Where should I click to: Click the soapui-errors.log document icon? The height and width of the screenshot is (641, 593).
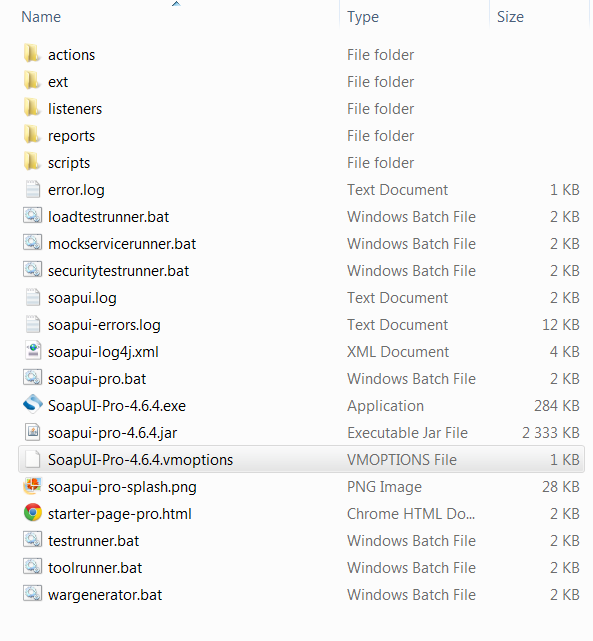pyautogui.click(x=33, y=324)
